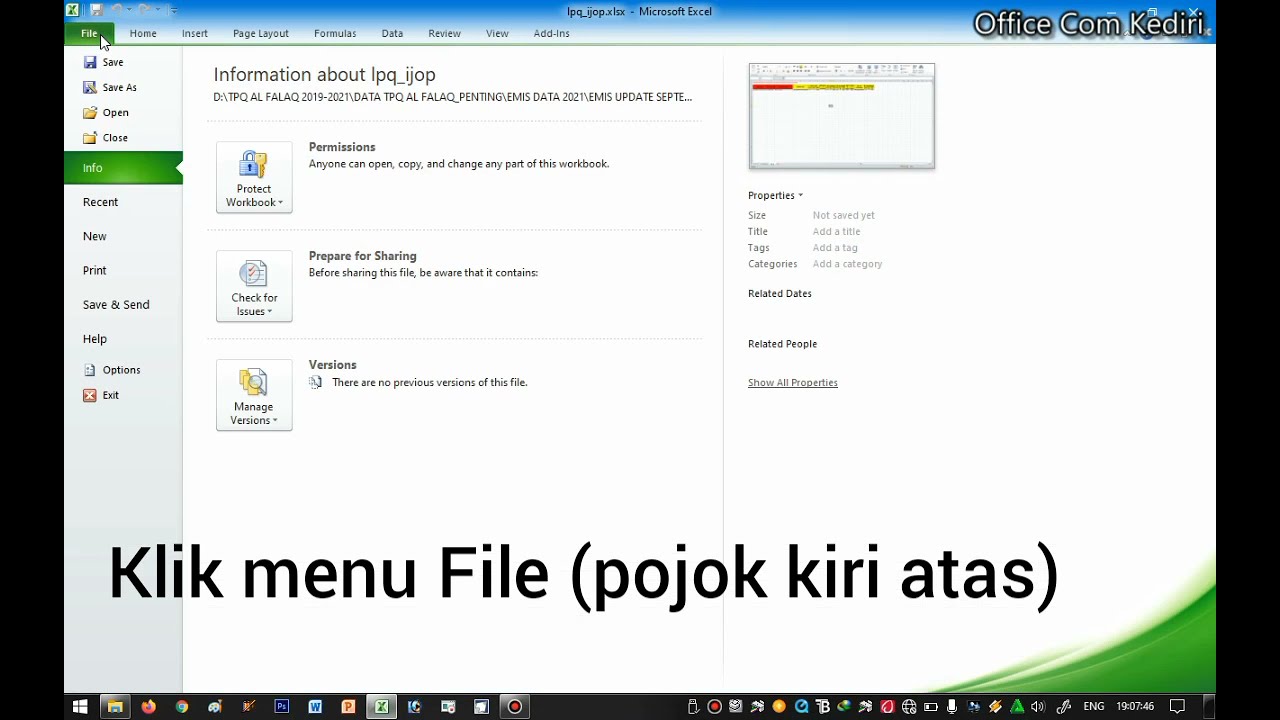
Task: Click the ENG language indicator
Action: coord(1094,707)
